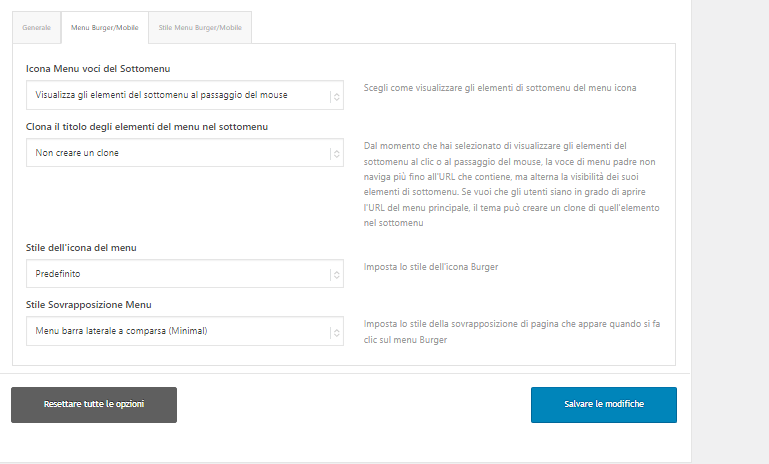Click the 'Dal momento che hai selezionato' explanation paragraph

512,184
